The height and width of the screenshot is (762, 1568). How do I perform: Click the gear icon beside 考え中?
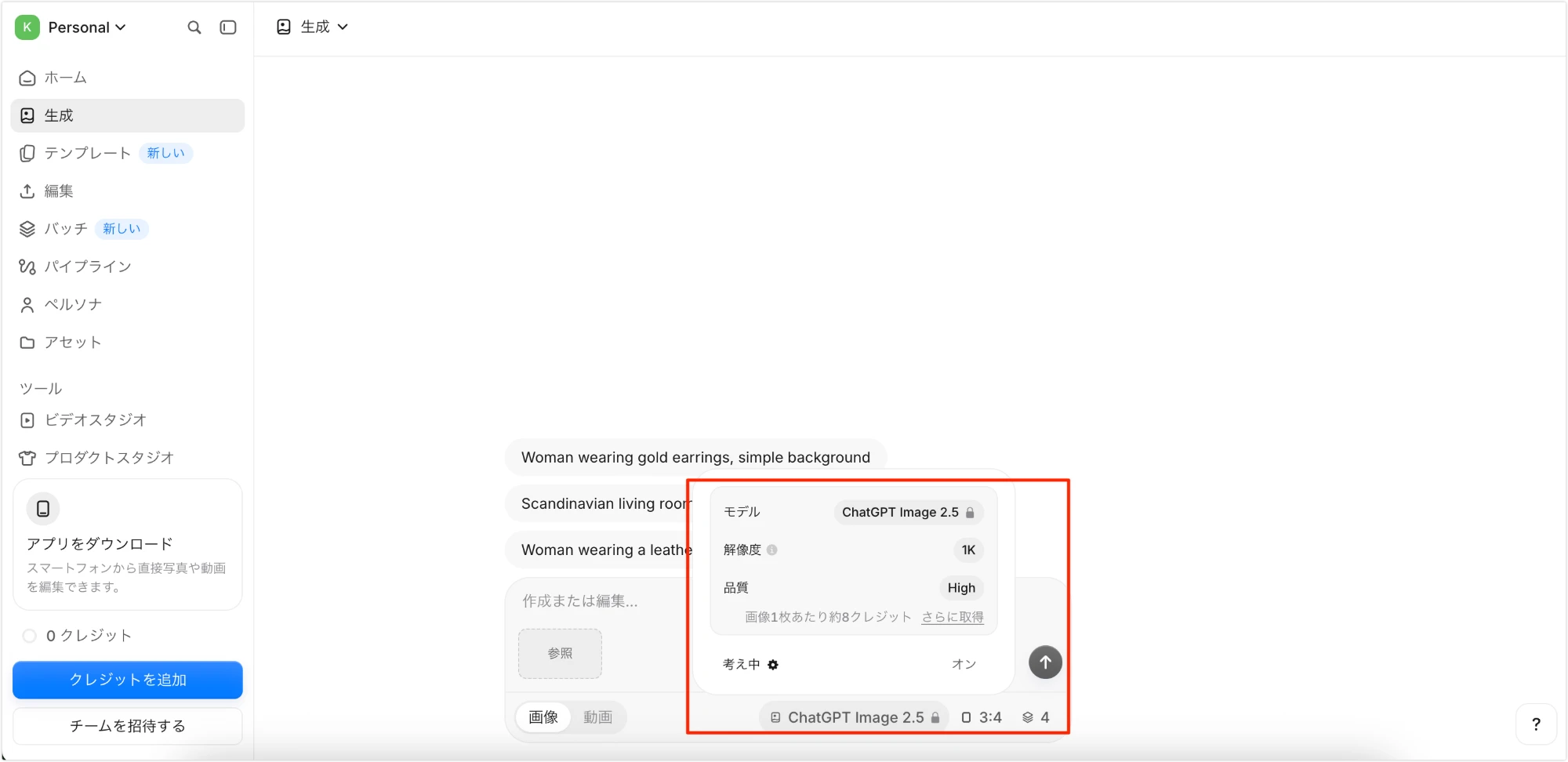tap(773, 665)
